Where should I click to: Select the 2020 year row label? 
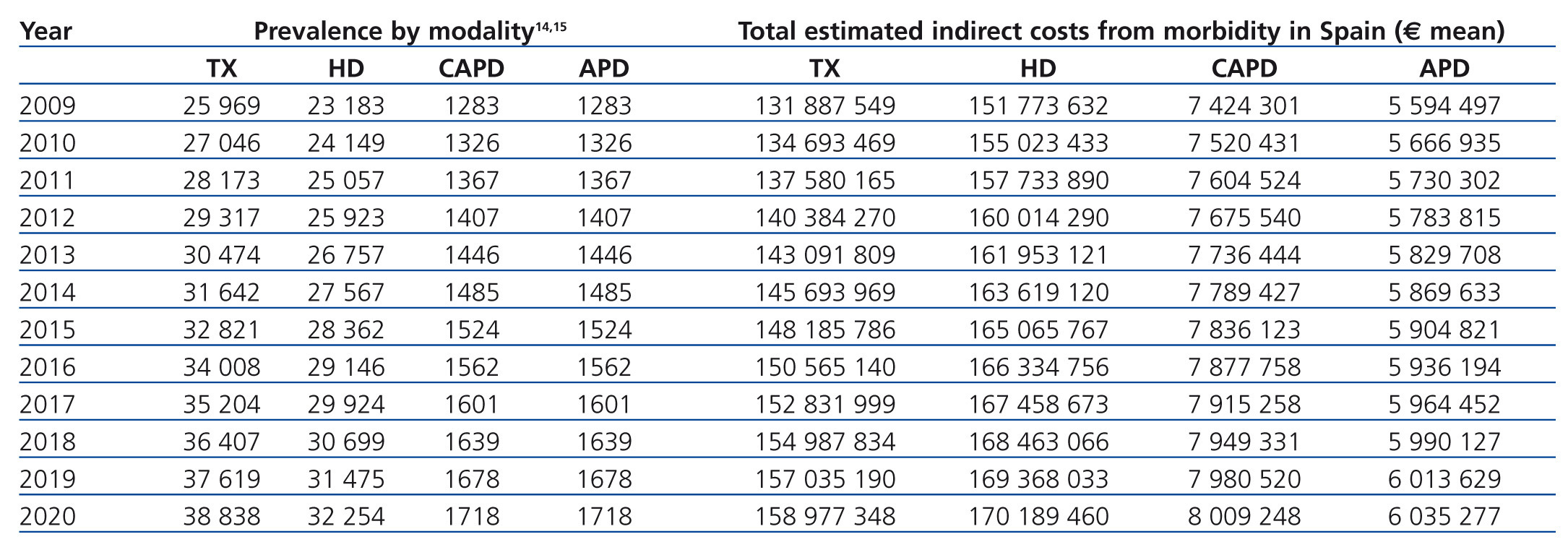[48, 517]
